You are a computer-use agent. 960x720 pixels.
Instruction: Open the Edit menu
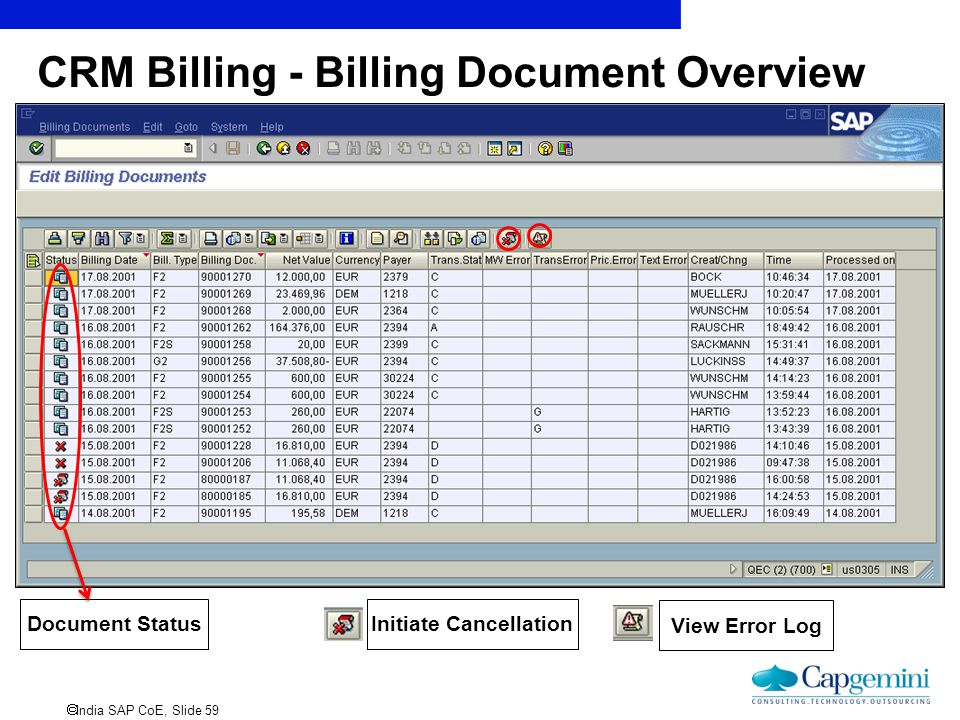(152, 127)
